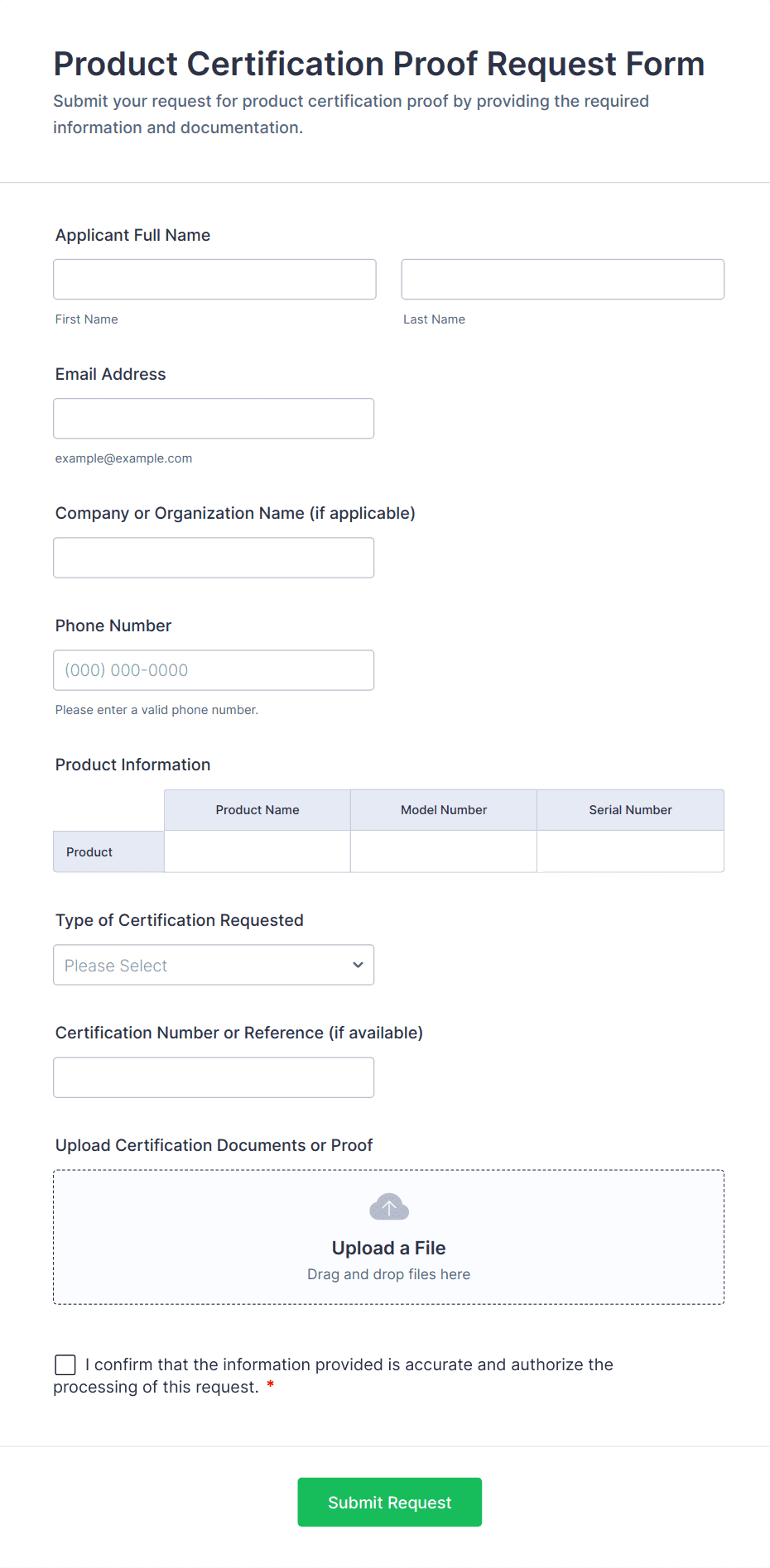This screenshot has height=1568, width=770.
Task: Check the accuracy confirmation checkbox
Action: (65, 1364)
